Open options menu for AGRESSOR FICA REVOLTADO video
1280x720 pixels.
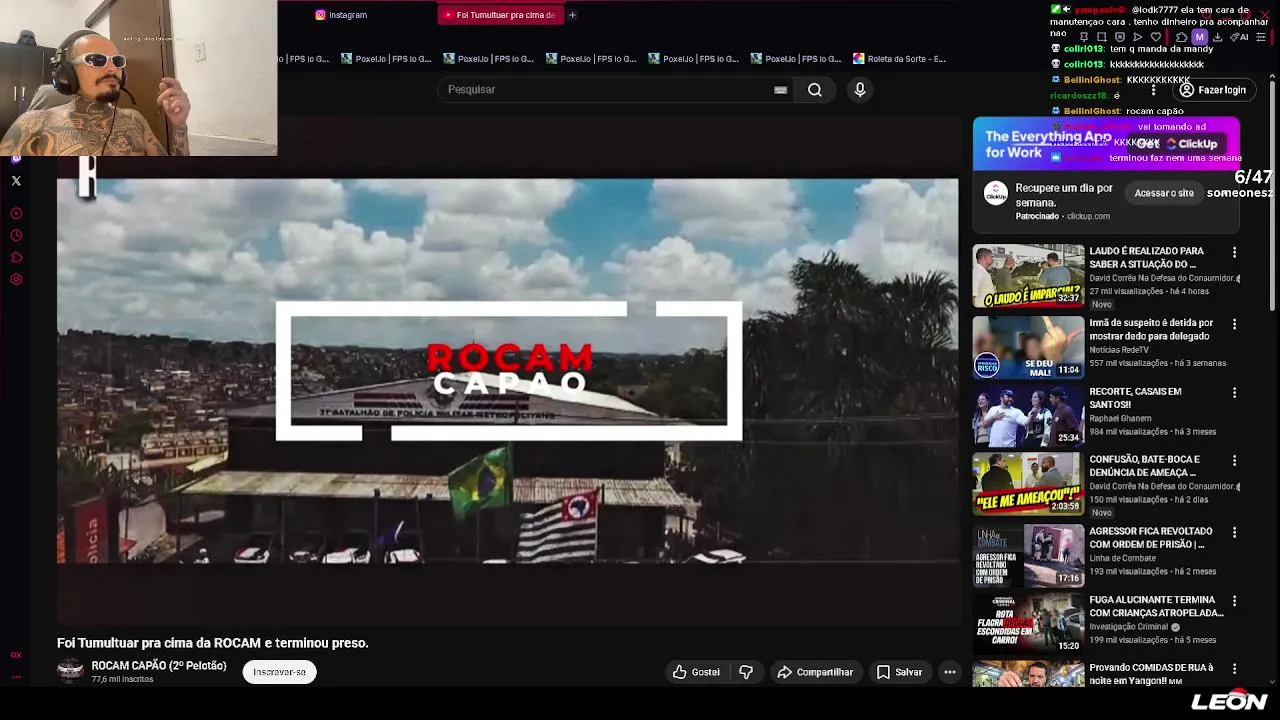(x=1234, y=533)
